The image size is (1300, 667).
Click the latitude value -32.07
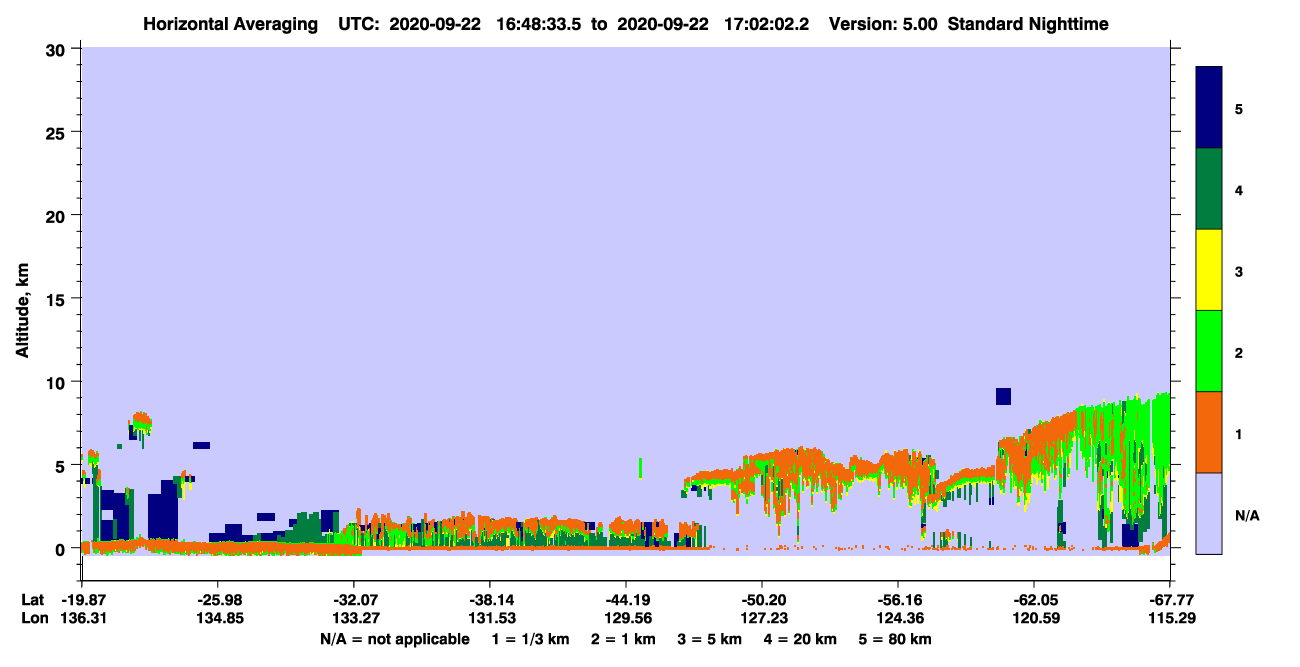(x=353, y=600)
